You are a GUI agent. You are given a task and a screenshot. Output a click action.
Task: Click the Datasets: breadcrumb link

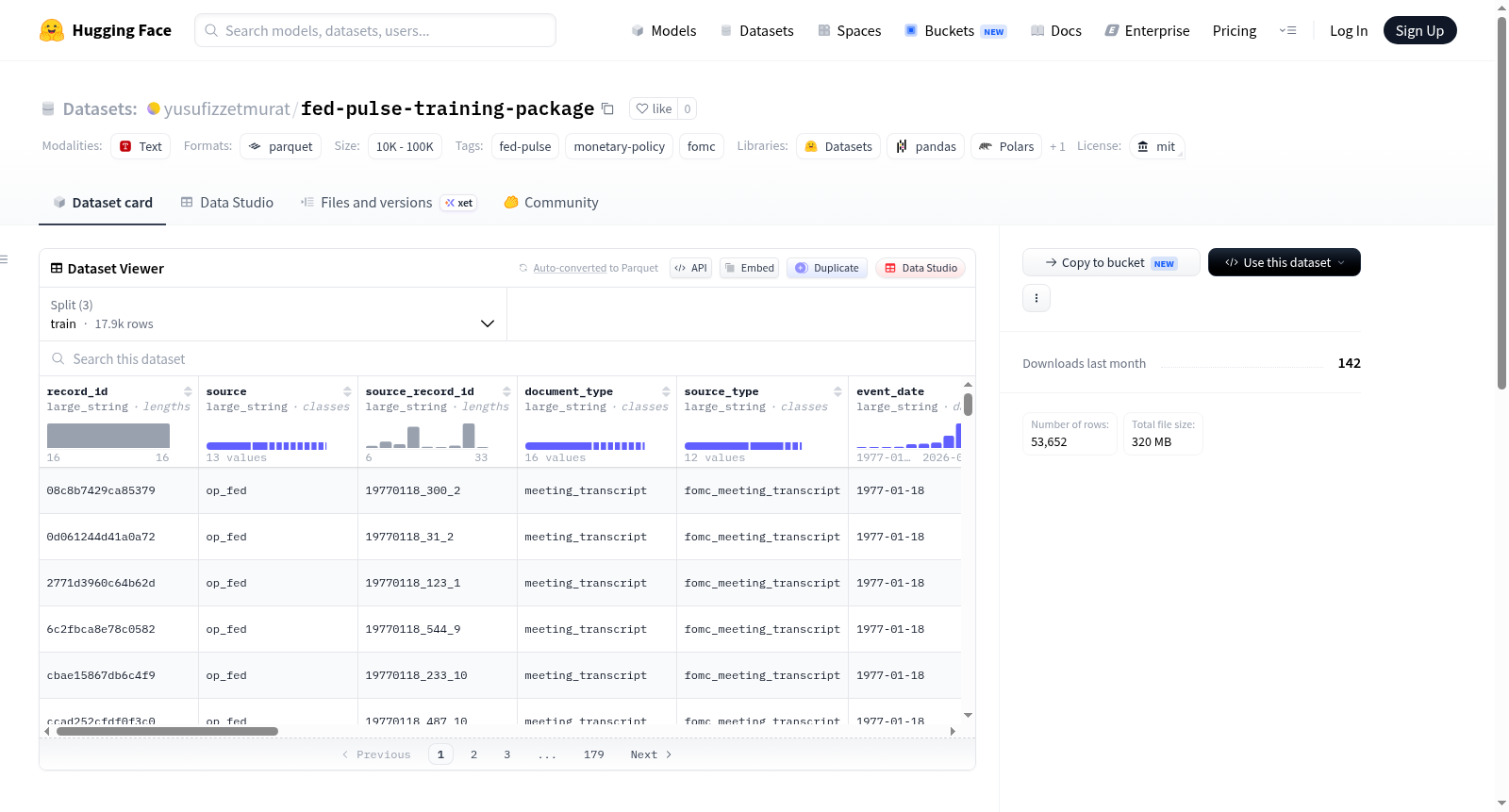[x=100, y=108]
